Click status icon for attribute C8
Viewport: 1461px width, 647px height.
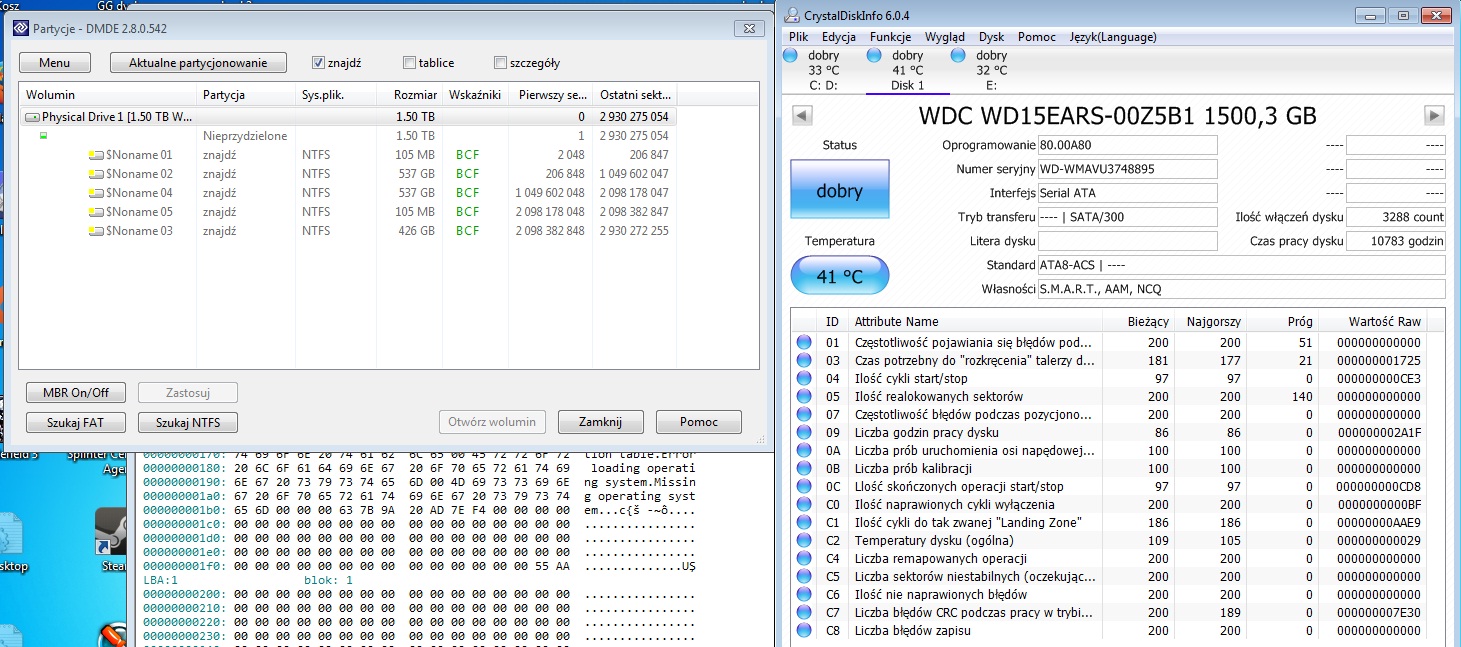click(x=804, y=630)
